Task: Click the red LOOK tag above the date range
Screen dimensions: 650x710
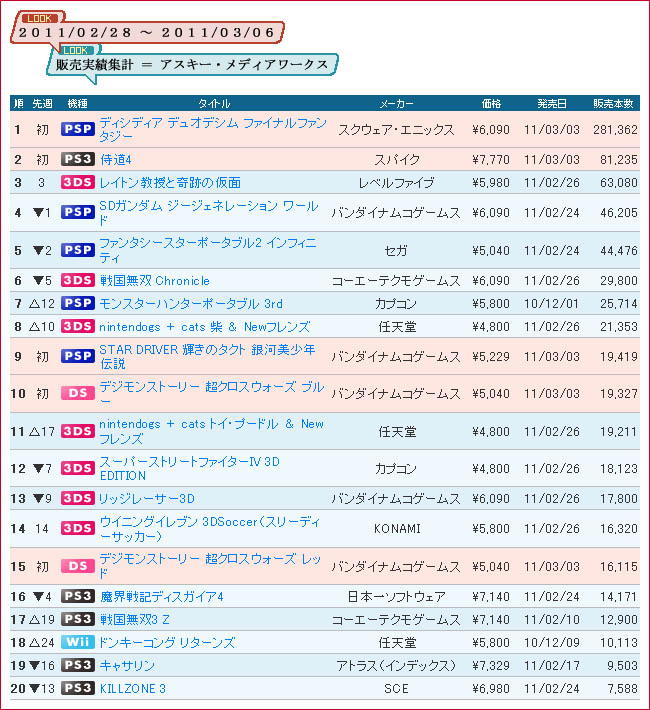Action: pos(40,19)
